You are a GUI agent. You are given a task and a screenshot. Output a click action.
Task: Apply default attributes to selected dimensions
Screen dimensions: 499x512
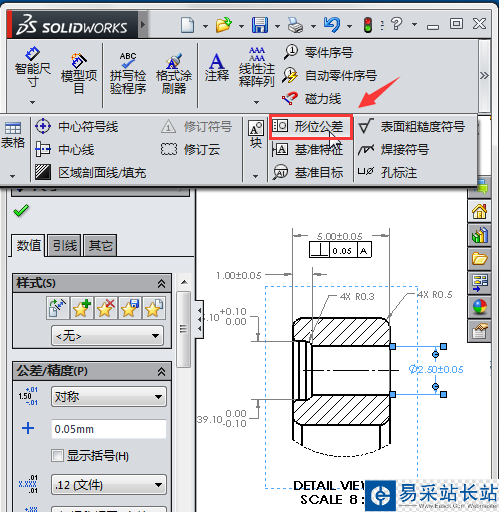[58, 308]
